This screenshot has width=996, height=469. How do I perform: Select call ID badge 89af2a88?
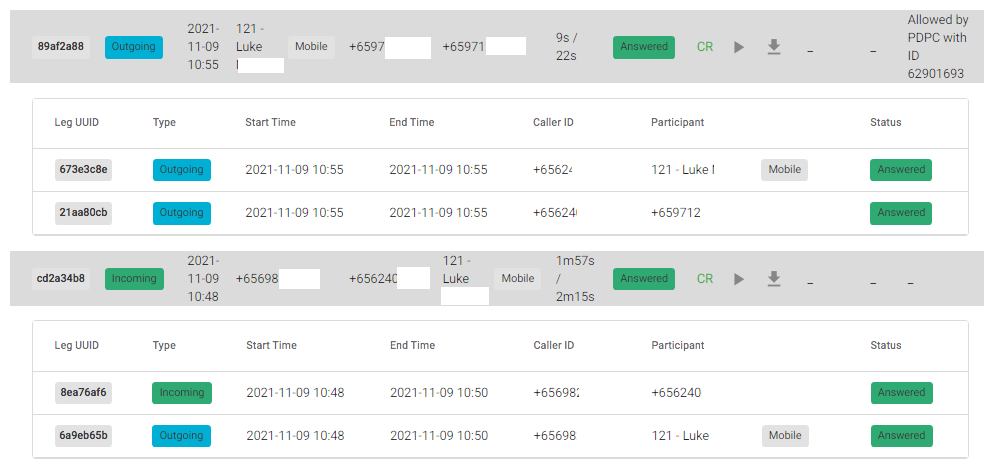61,47
